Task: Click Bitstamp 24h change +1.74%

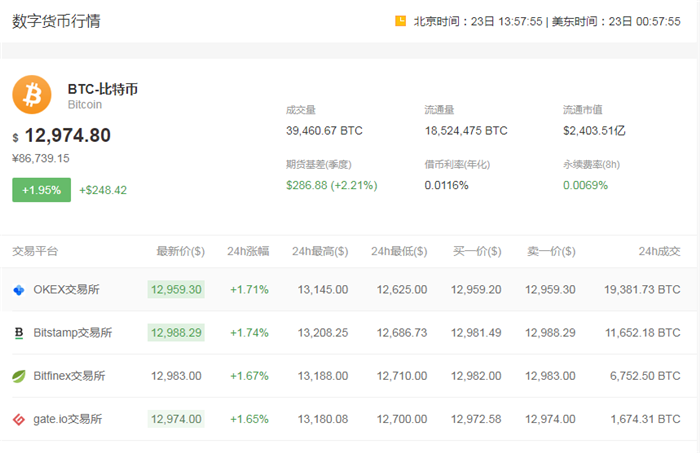Action: coord(249,333)
